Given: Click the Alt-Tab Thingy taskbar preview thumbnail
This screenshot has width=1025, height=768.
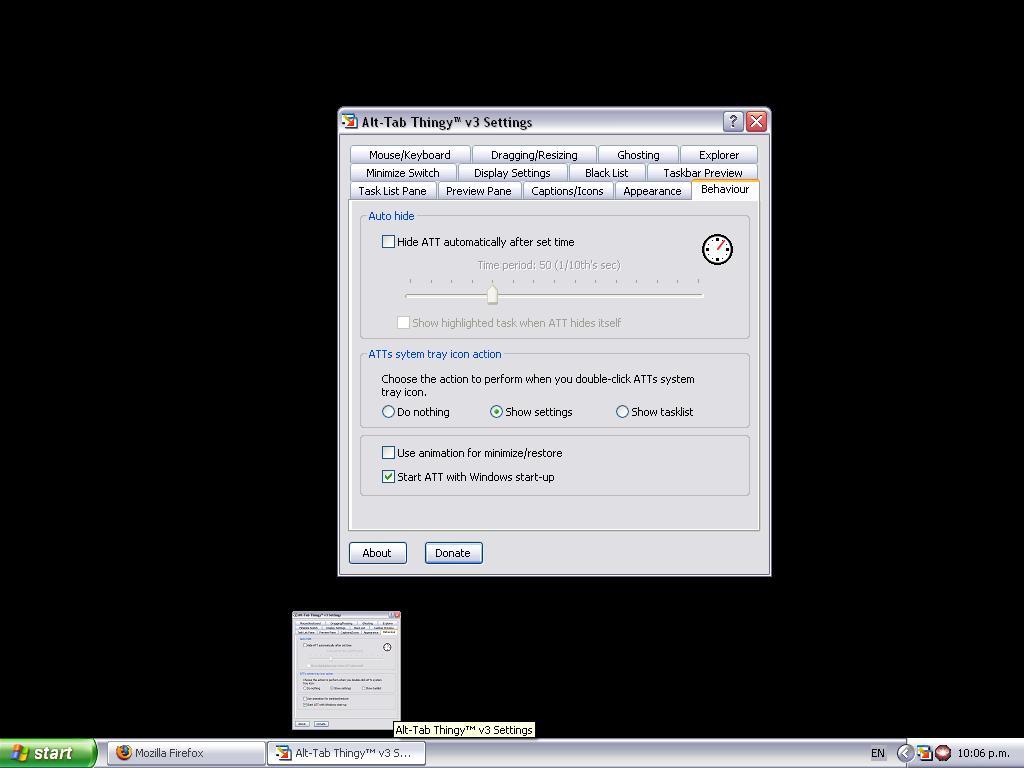Looking at the screenshot, I should (345, 668).
